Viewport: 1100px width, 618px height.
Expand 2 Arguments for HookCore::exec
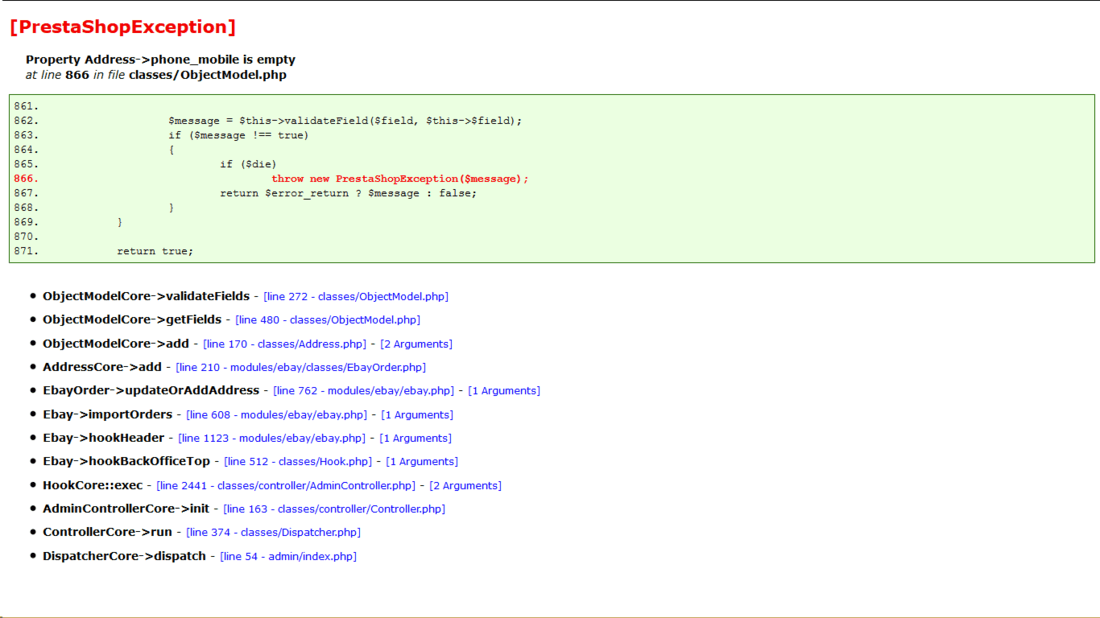pos(465,486)
